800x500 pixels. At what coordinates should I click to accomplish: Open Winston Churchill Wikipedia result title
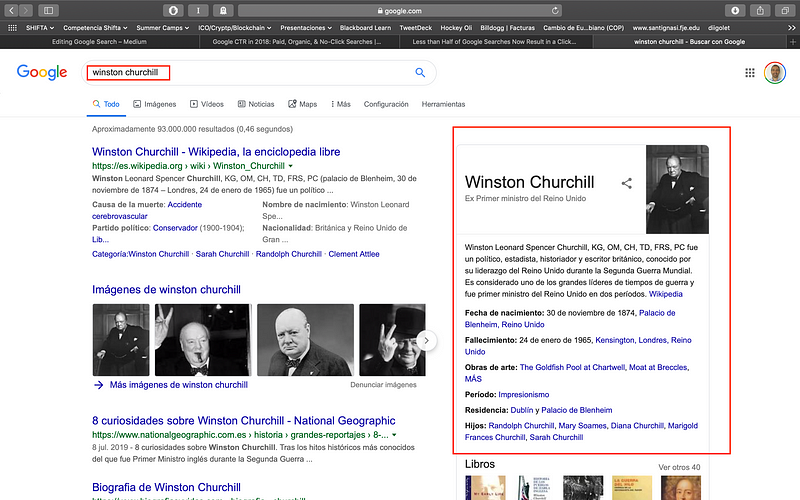(216, 152)
